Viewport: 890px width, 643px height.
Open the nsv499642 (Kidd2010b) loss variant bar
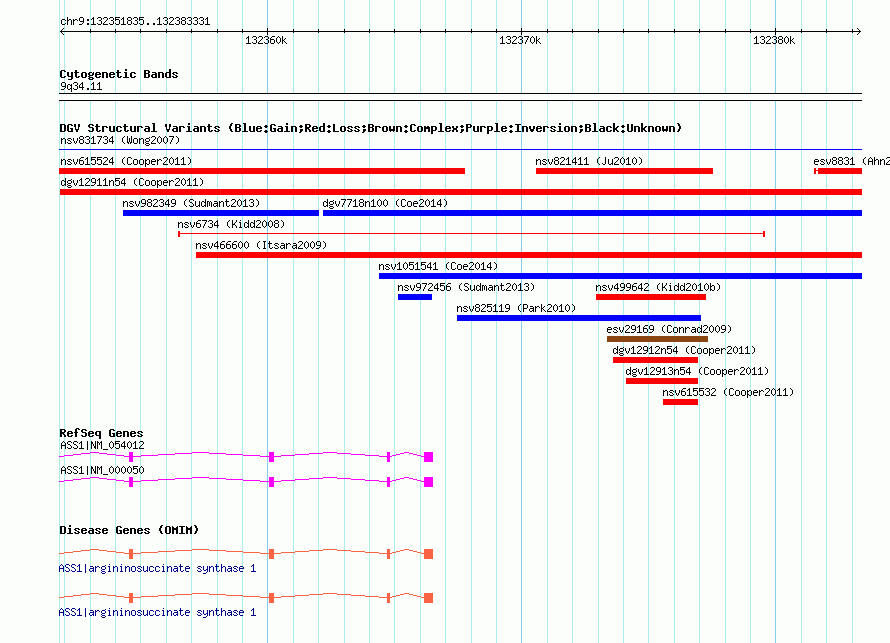point(651,297)
